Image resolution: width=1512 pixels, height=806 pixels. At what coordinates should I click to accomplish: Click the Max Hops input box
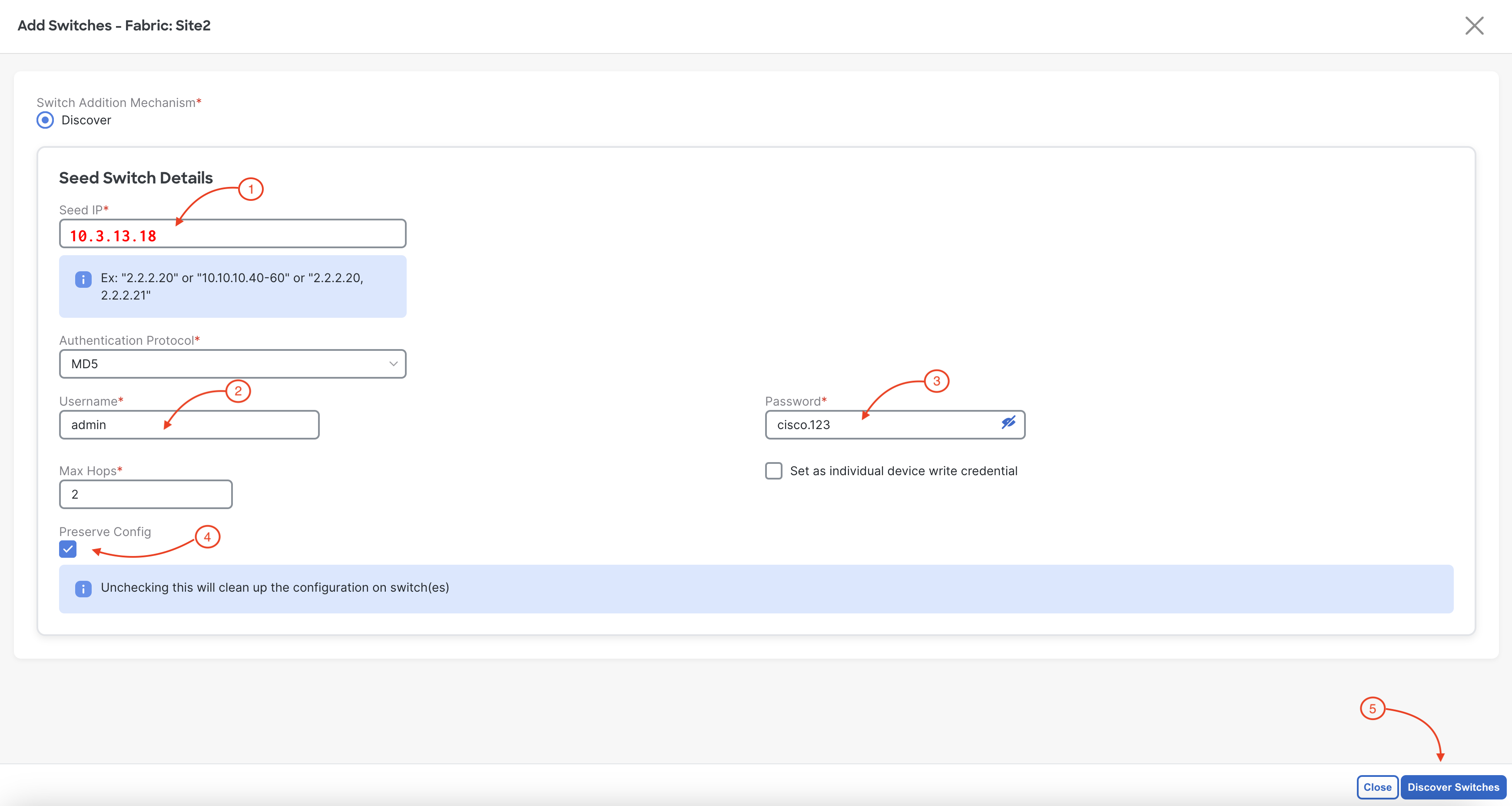146,495
